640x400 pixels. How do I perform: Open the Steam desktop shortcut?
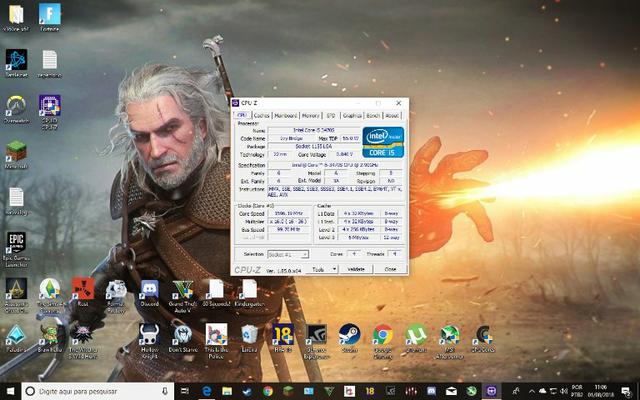(x=349, y=338)
